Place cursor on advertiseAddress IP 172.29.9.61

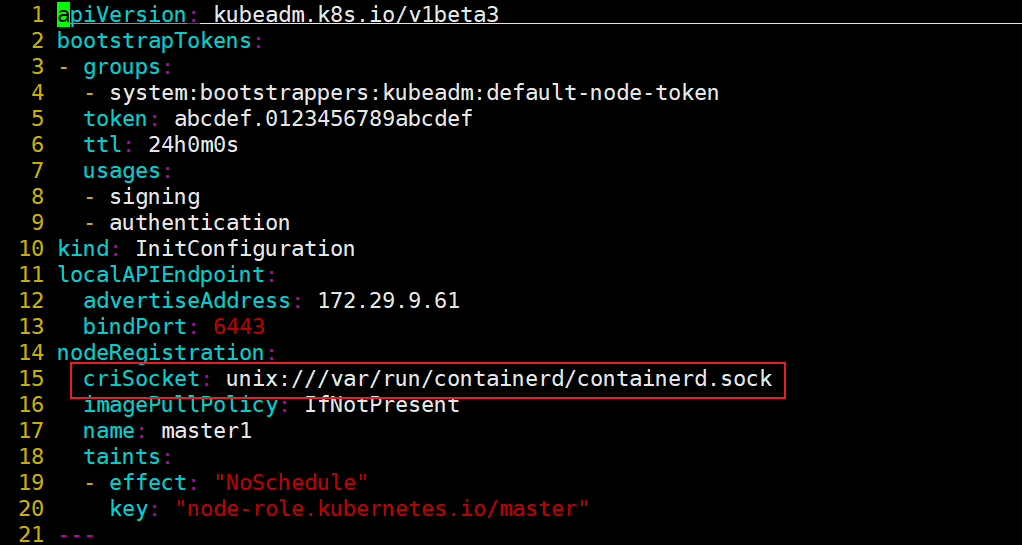(x=388, y=301)
